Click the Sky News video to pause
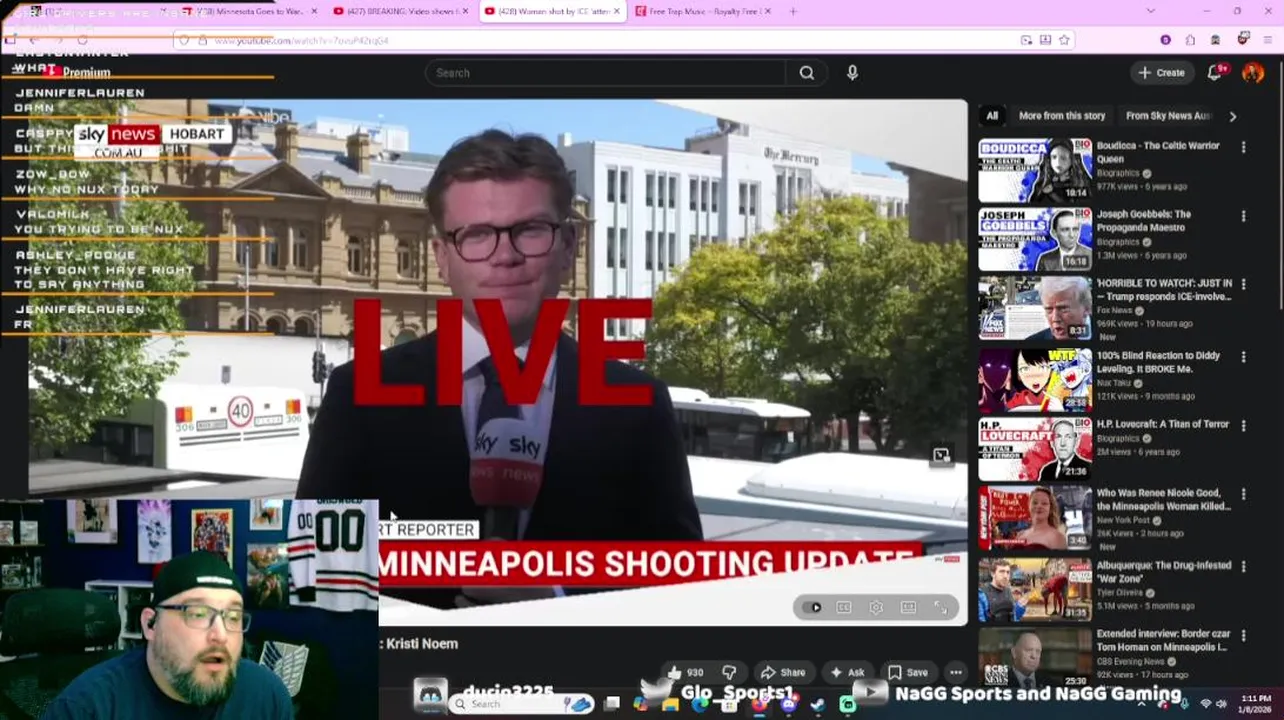This screenshot has height=720, width=1284. point(497,360)
